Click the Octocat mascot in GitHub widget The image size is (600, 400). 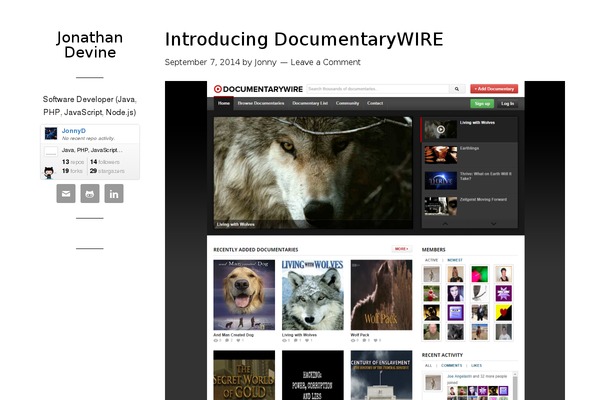pos(49,173)
